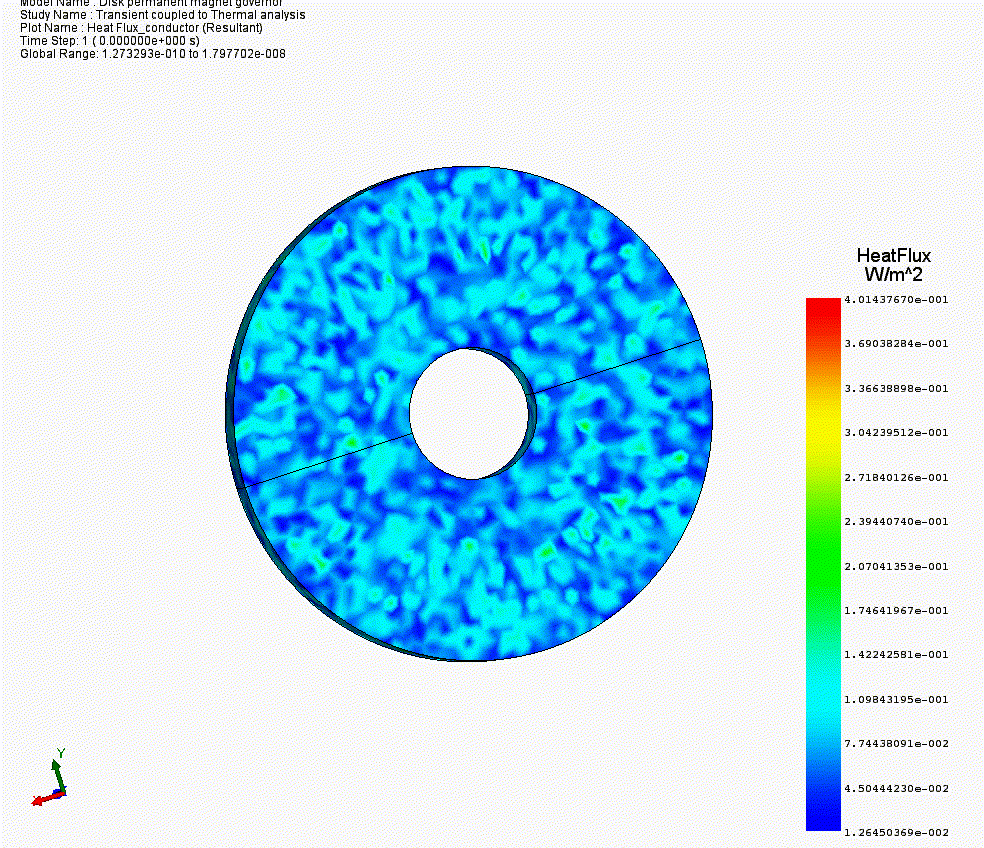
Task: Click the split line on disk's right side
Action: pyautogui.click(x=618, y=365)
